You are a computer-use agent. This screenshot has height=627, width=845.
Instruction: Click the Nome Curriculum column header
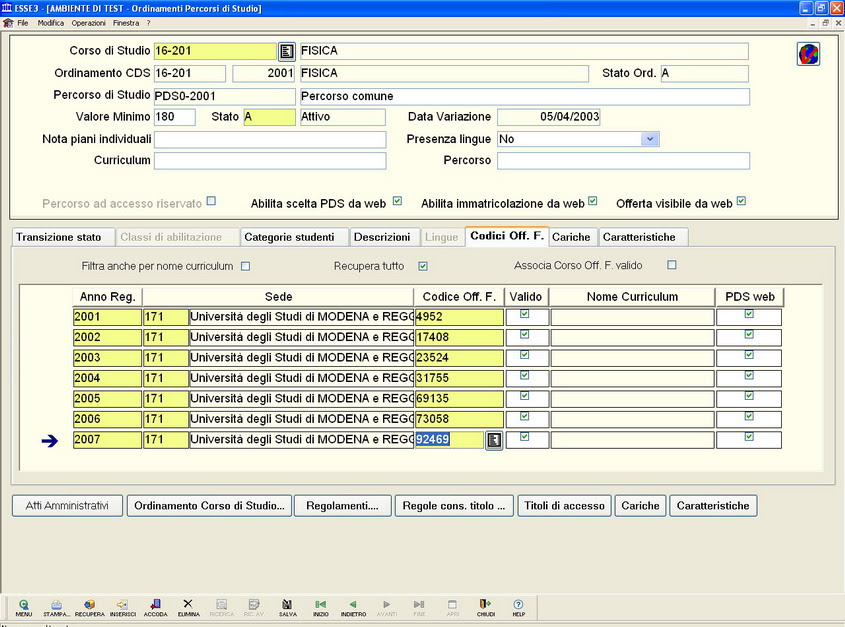coord(632,297)
